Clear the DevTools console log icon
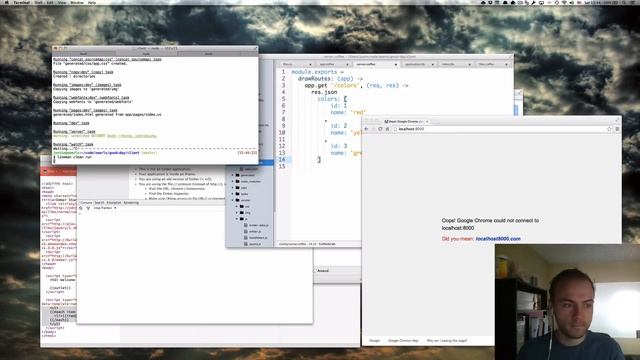The width and height of the screenshot is (640, 360). [x=81, y=208]
